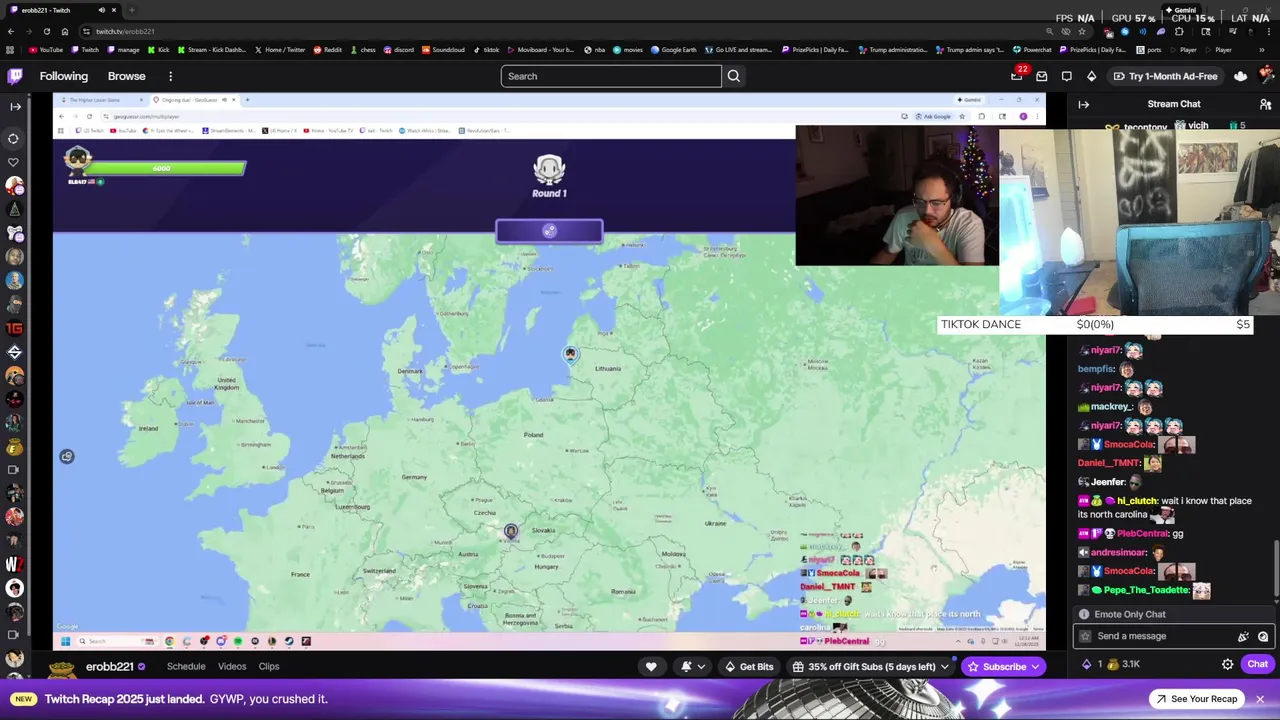
Task: Click See Your Recap button
Action: pyautogui.click(x=1195, y=699)
